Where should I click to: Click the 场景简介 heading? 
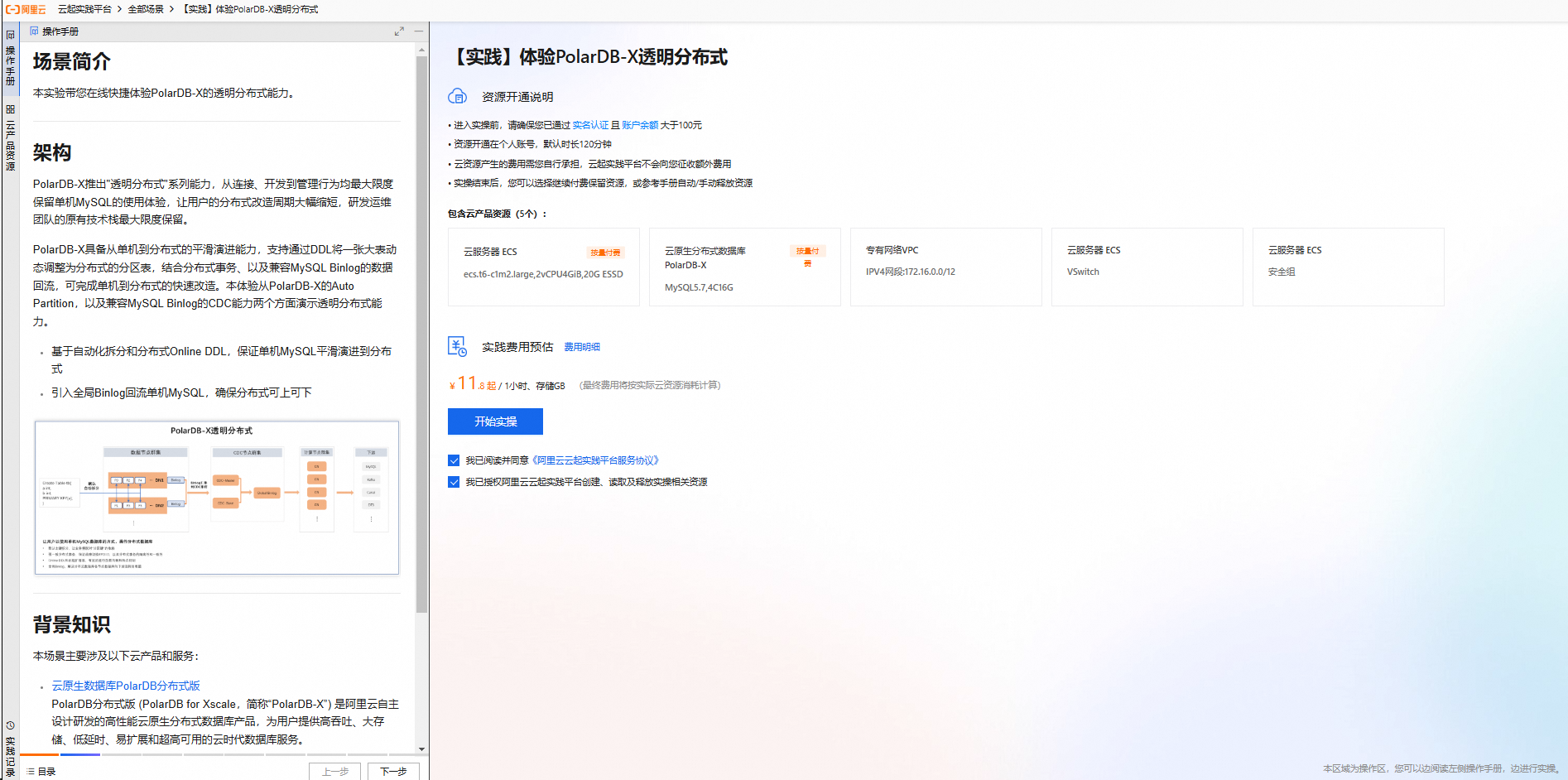click(x=71, y=62)
